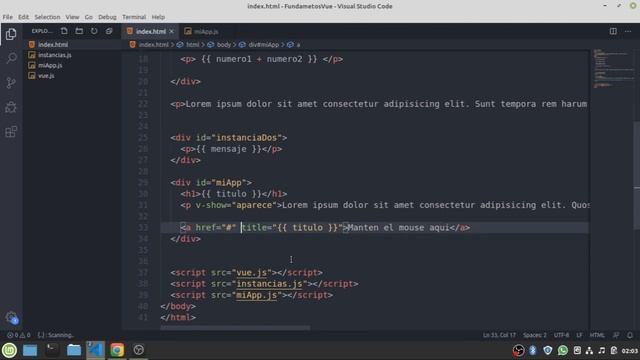Open instancias.js in the Explorer list
The height and width of the screenshot is (360, 640).
pyautogui.click(x=72, y=55)
